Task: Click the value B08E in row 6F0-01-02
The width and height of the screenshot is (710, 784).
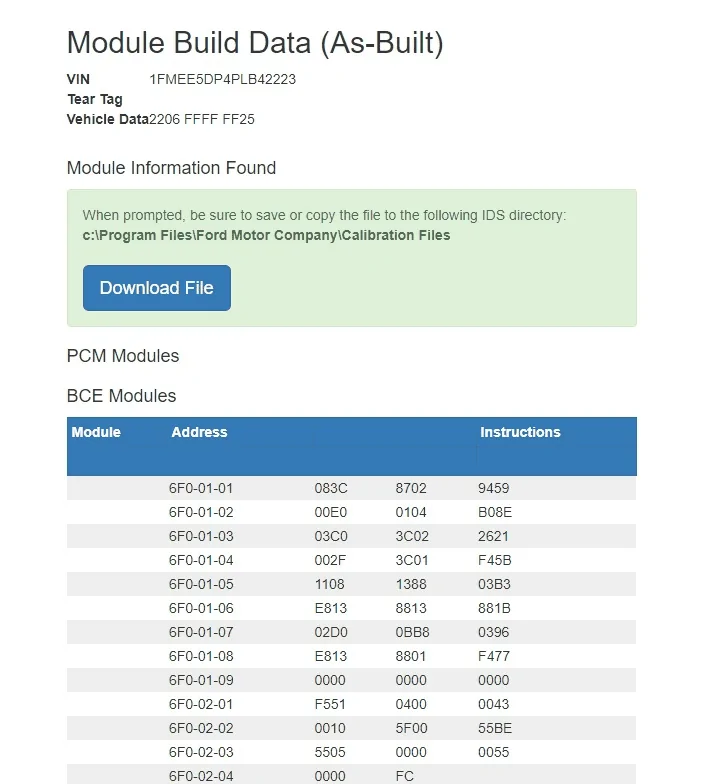Action: click(x=494, y=512)
